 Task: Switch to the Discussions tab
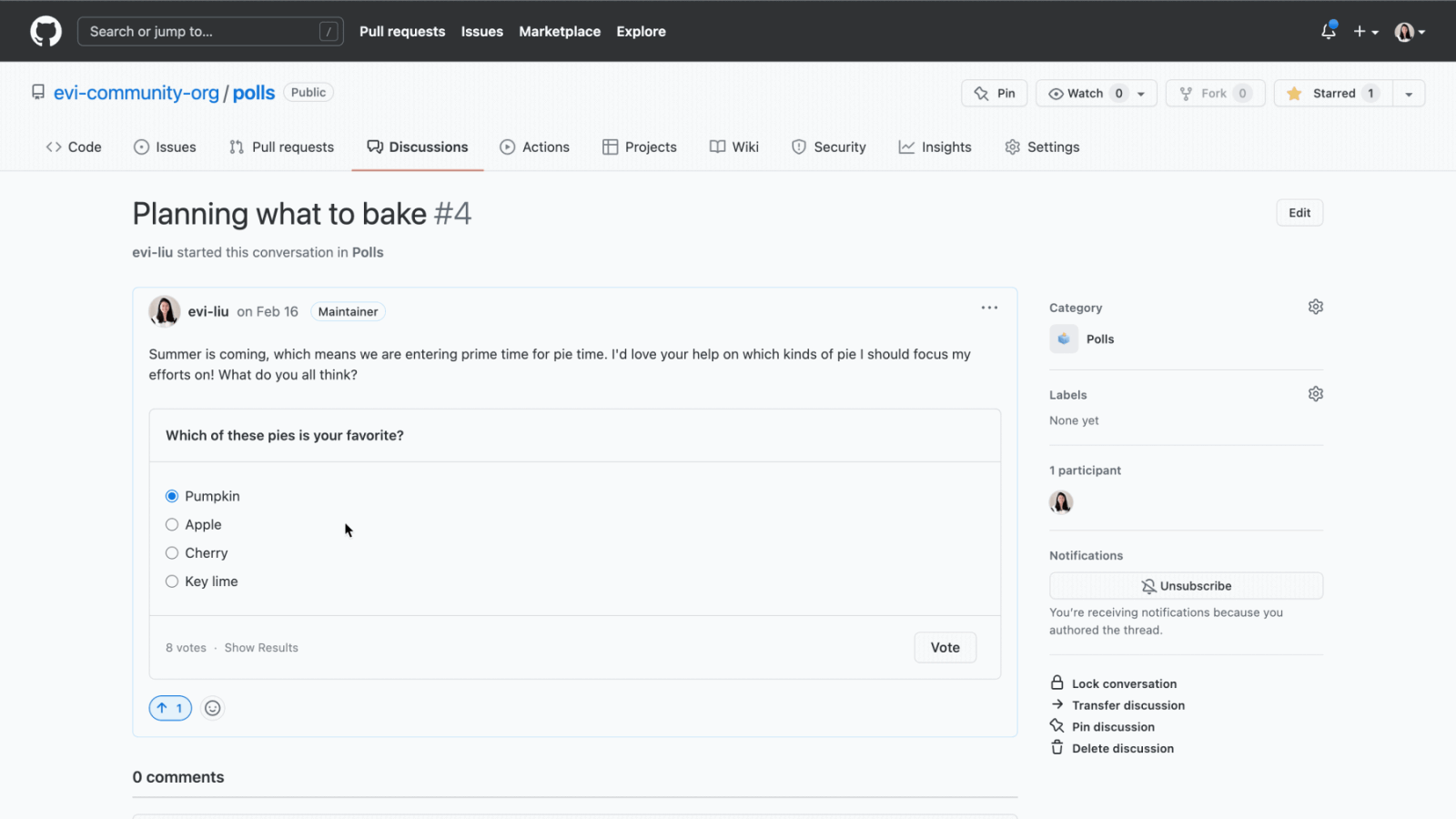[x=418, y=147]
